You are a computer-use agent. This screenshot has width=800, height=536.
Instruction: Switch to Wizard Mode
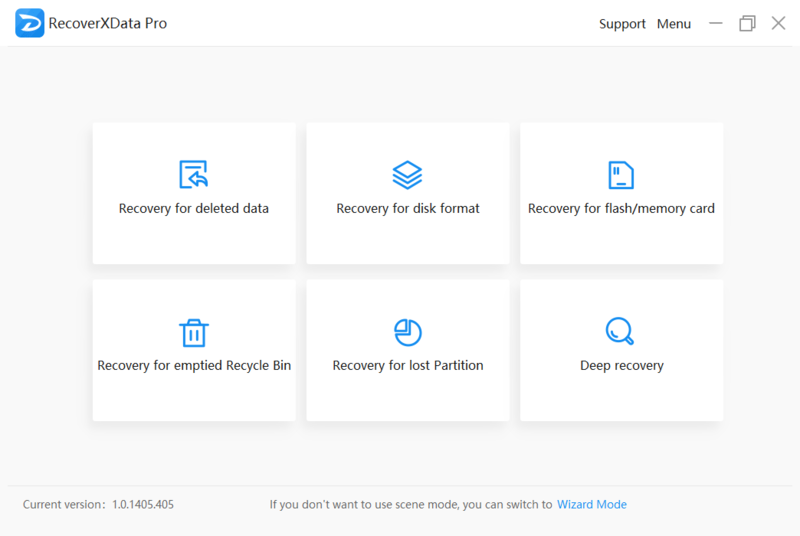592,504
